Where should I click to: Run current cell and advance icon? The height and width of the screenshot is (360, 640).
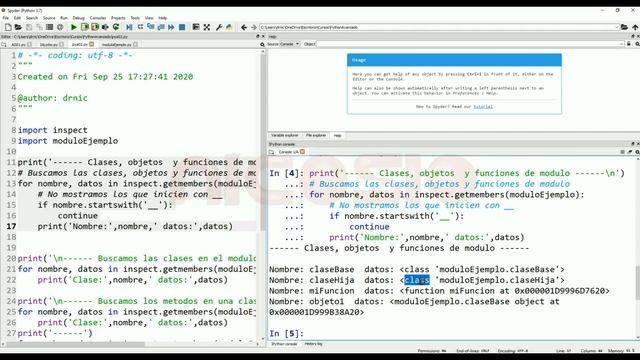tap(95, 27)
